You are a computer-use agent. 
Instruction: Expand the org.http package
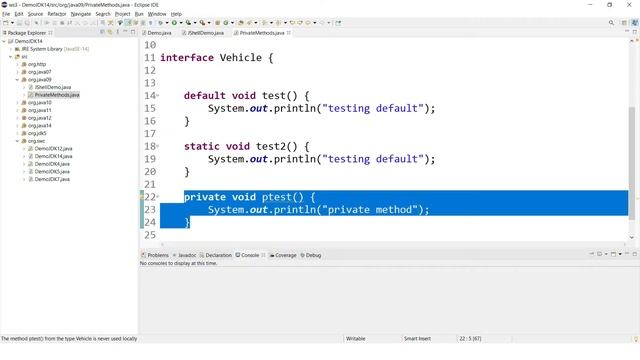coord(18,64)
